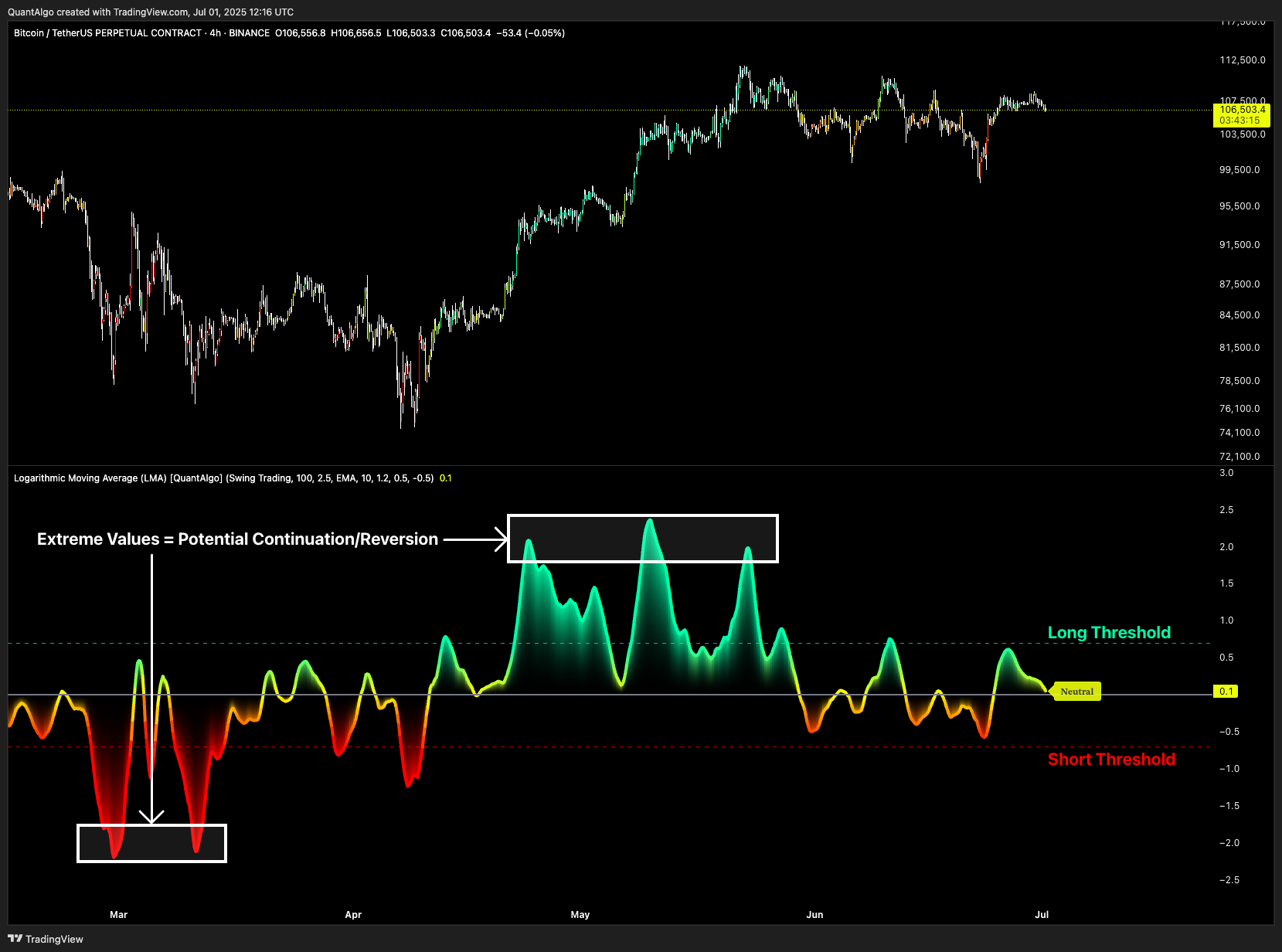This screenshot has width=1282, height=952.
Task: Click the 78,500.0 price axis label
Action: point(1239,381)
